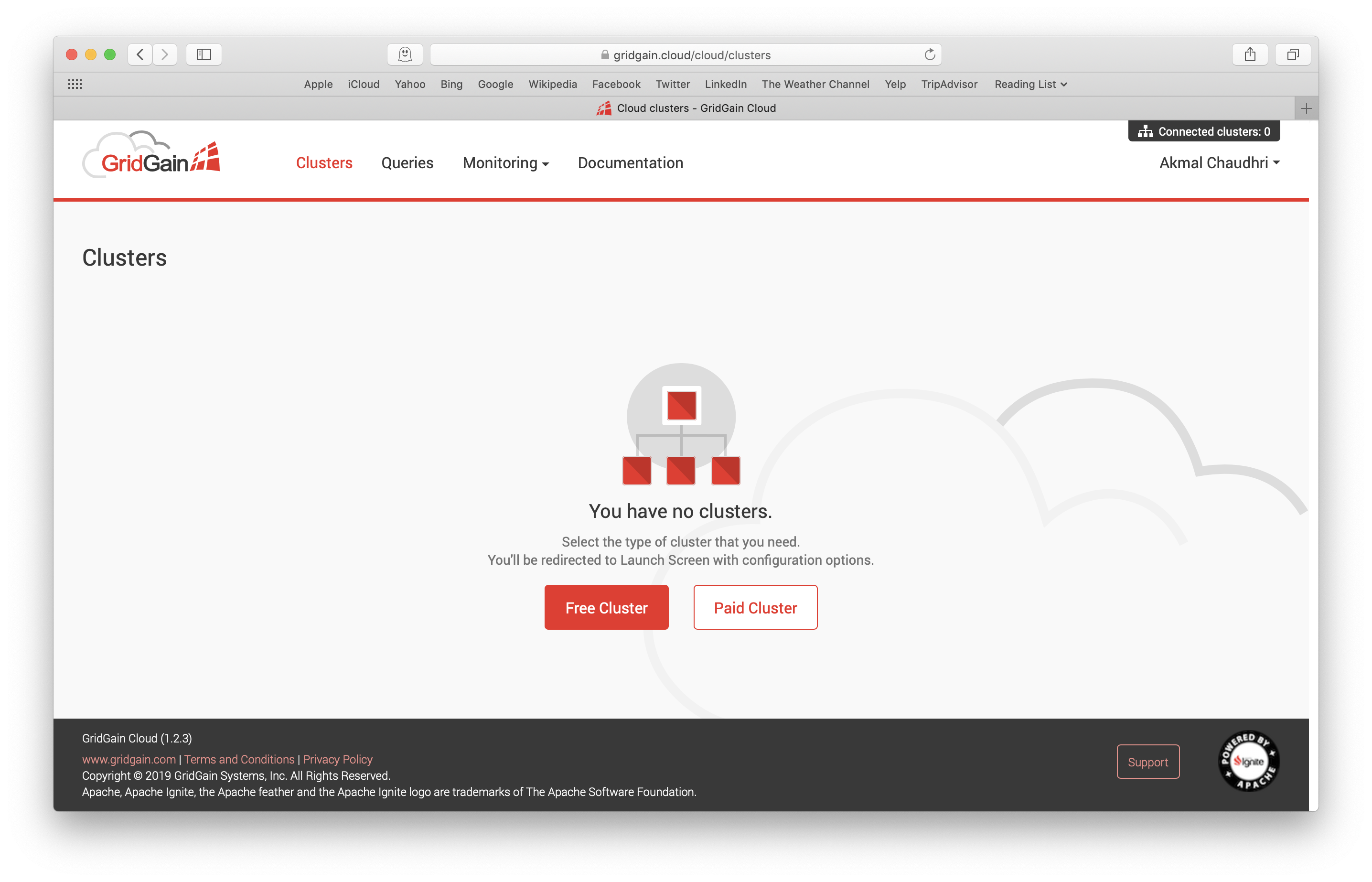Open the iCloud bookmark
This screenshot has height=882, width=1372.
pos(364,84)
